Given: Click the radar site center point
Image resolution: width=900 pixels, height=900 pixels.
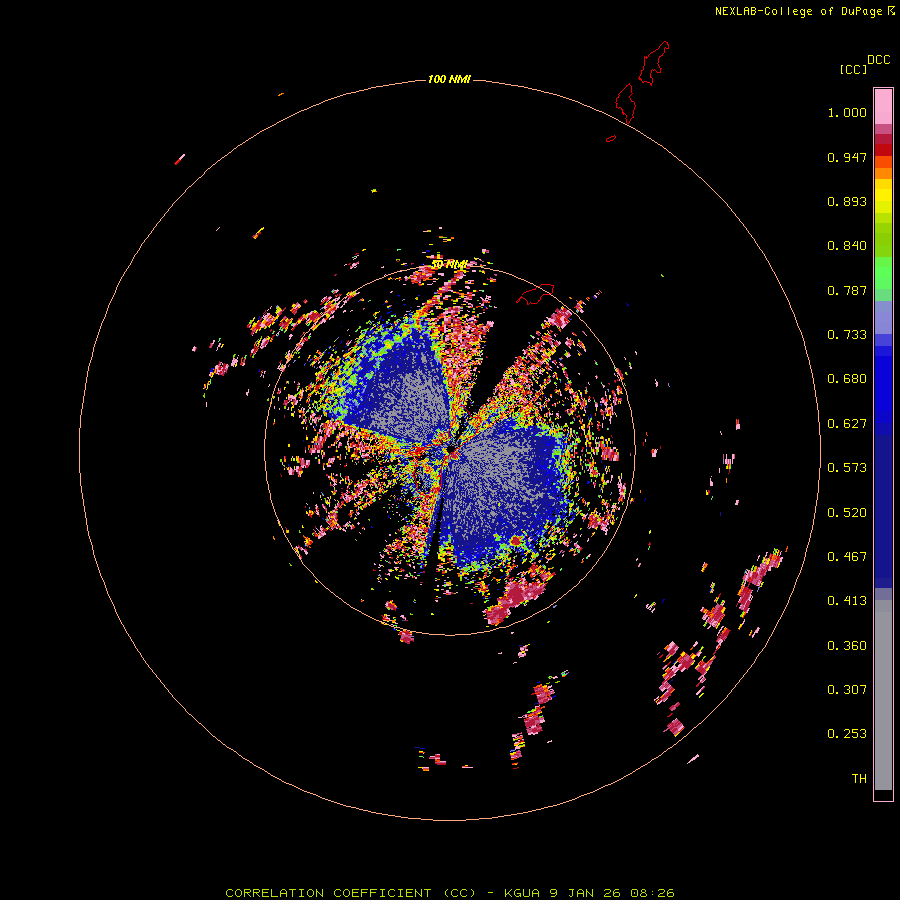Looking at the screenshot, I should pos(450,449).
